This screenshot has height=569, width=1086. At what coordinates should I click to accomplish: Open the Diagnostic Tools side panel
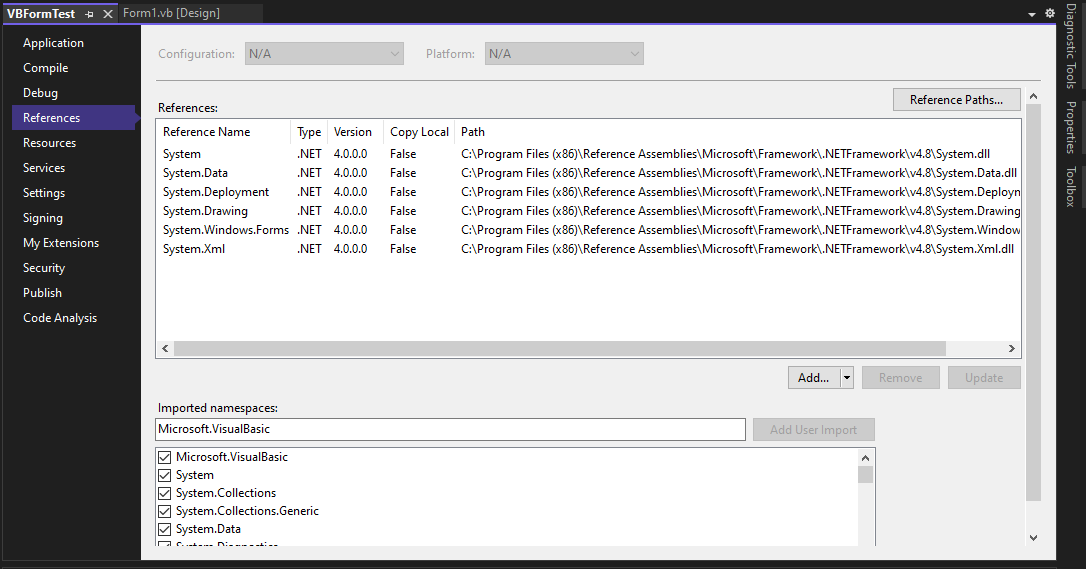[x=1071, y=46]
